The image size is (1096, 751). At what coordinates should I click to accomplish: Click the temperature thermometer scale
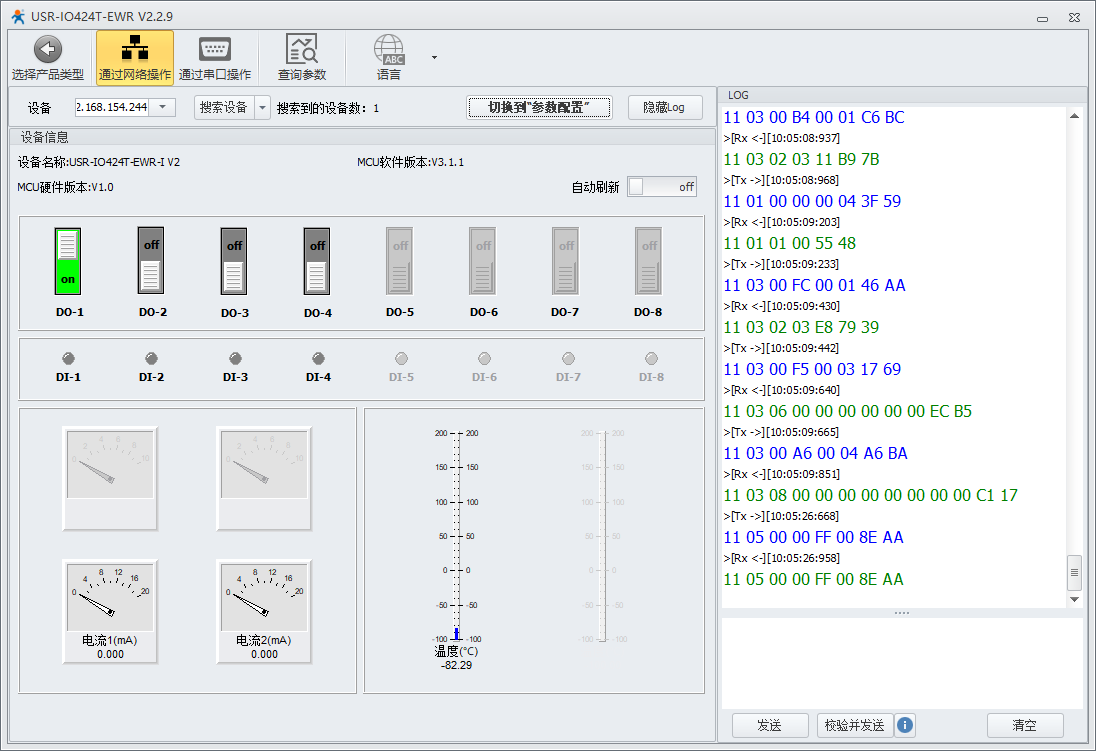pos(457,536)
